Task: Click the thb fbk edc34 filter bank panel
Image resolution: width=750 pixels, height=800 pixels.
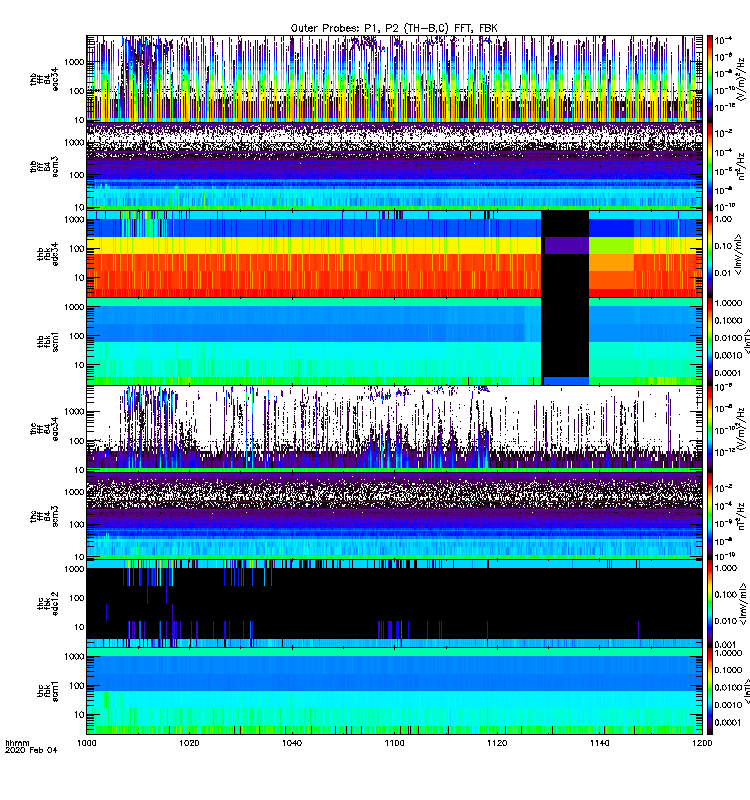Action: click(x=394, y=254)
